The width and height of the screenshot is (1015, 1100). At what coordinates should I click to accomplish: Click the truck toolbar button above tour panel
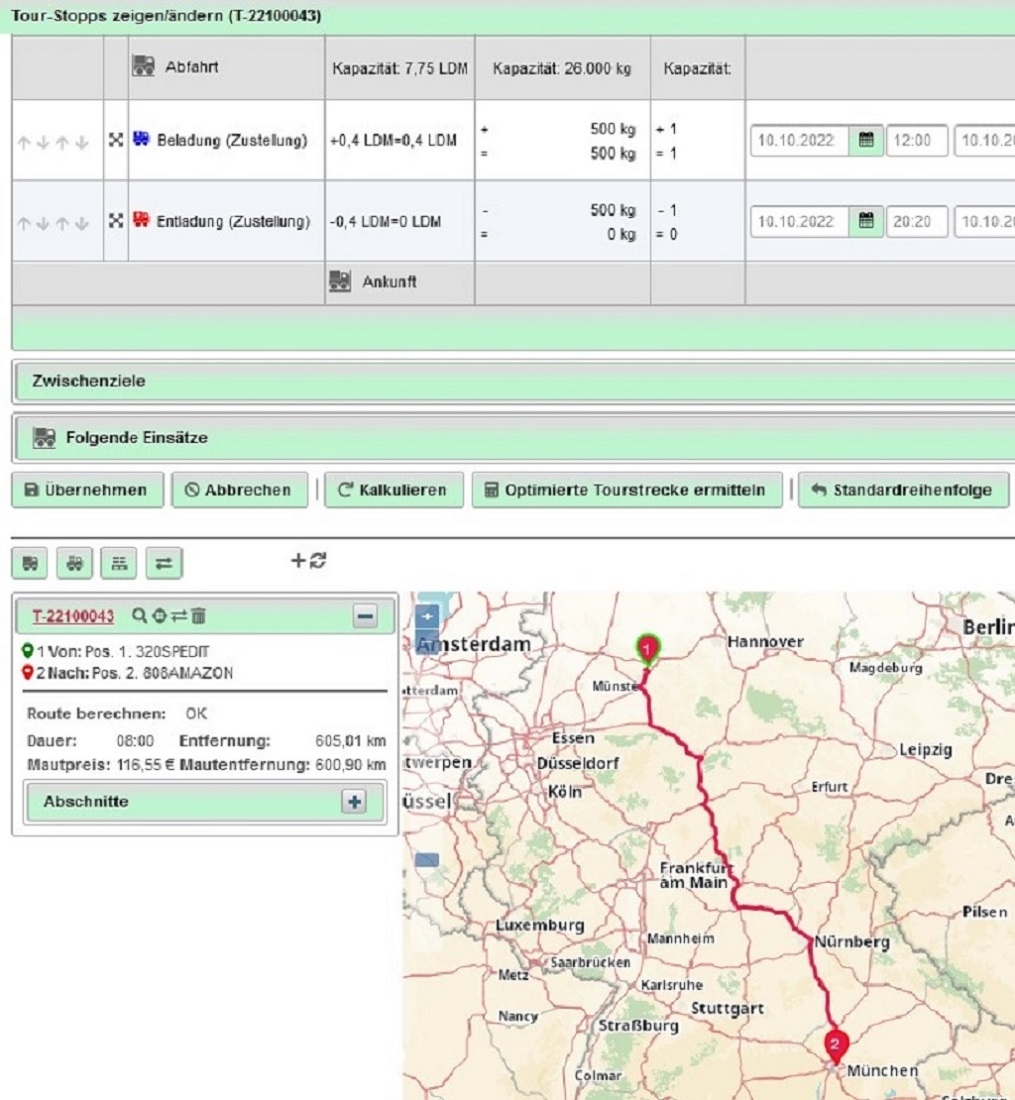pyautogui.click(x=29, y=563)
